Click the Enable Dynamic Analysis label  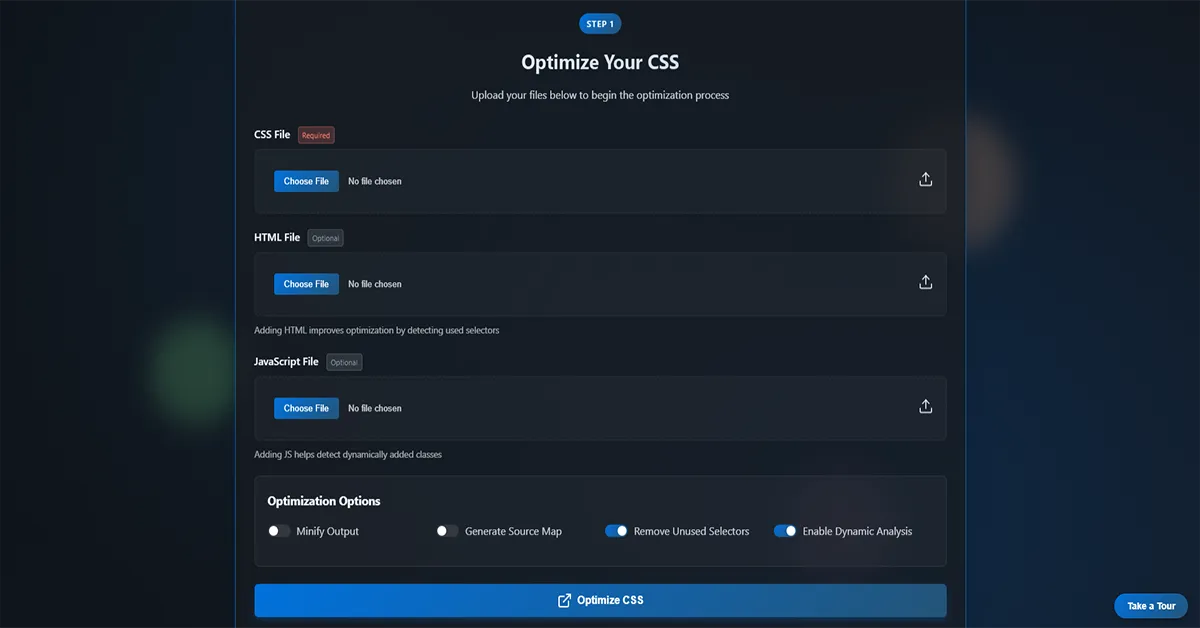coord(857,531)
